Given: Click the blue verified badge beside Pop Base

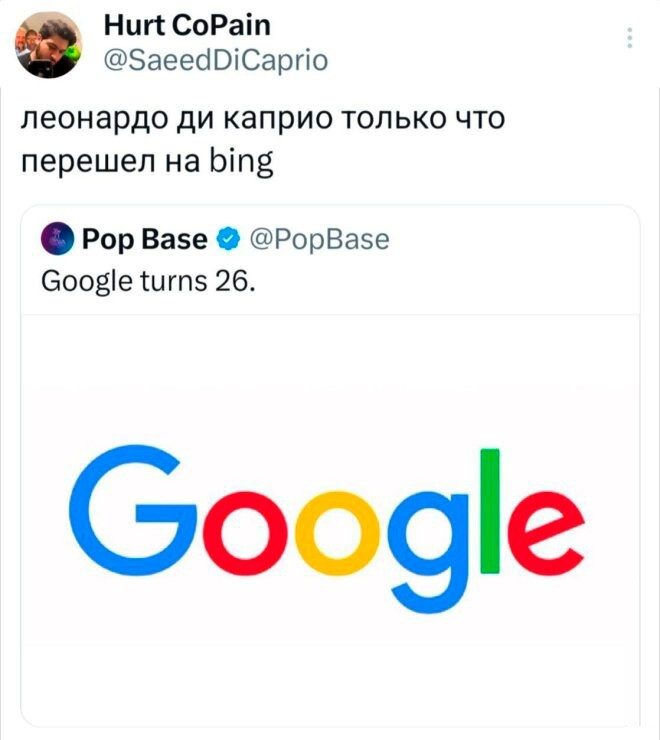Looking at the screenshot, I should click(x=227, y=240).
